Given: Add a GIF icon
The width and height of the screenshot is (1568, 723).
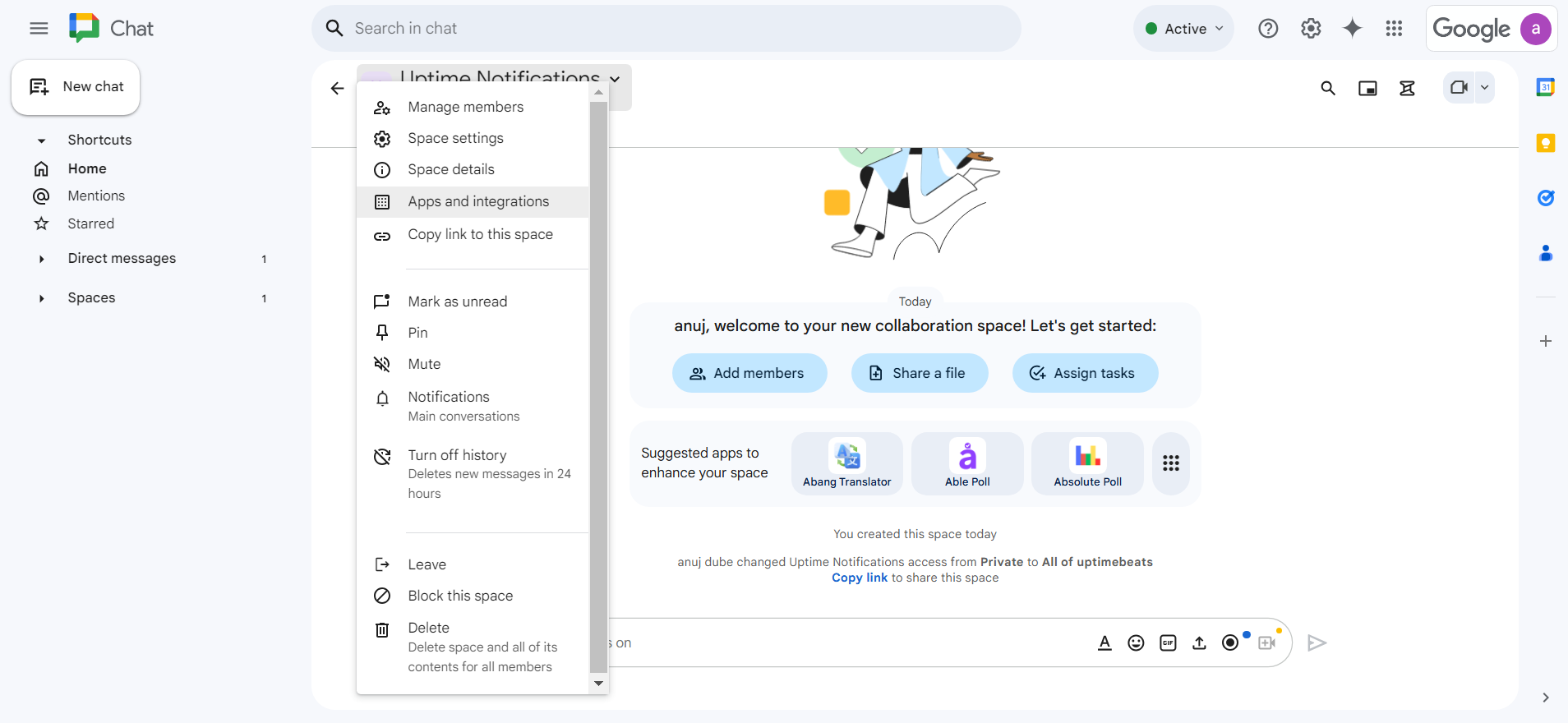Looking at the screenshot, I should [1168, 642].
